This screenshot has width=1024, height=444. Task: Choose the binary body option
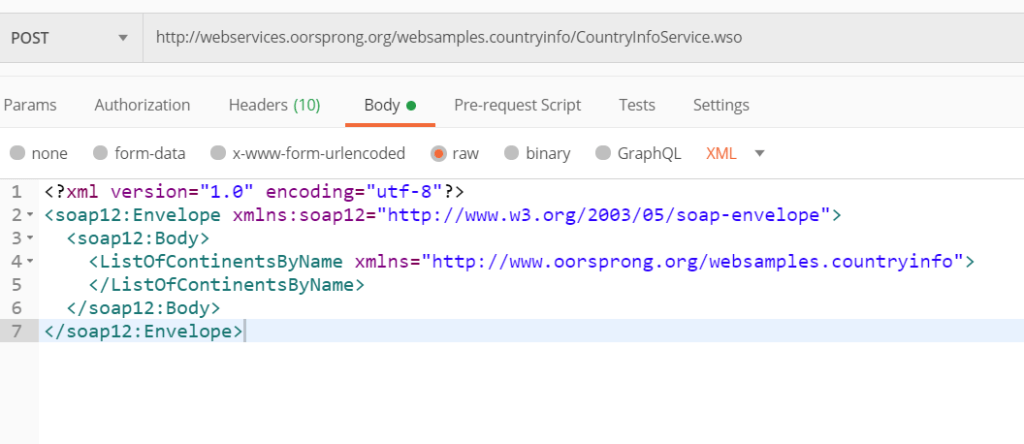tap(512, 153)
